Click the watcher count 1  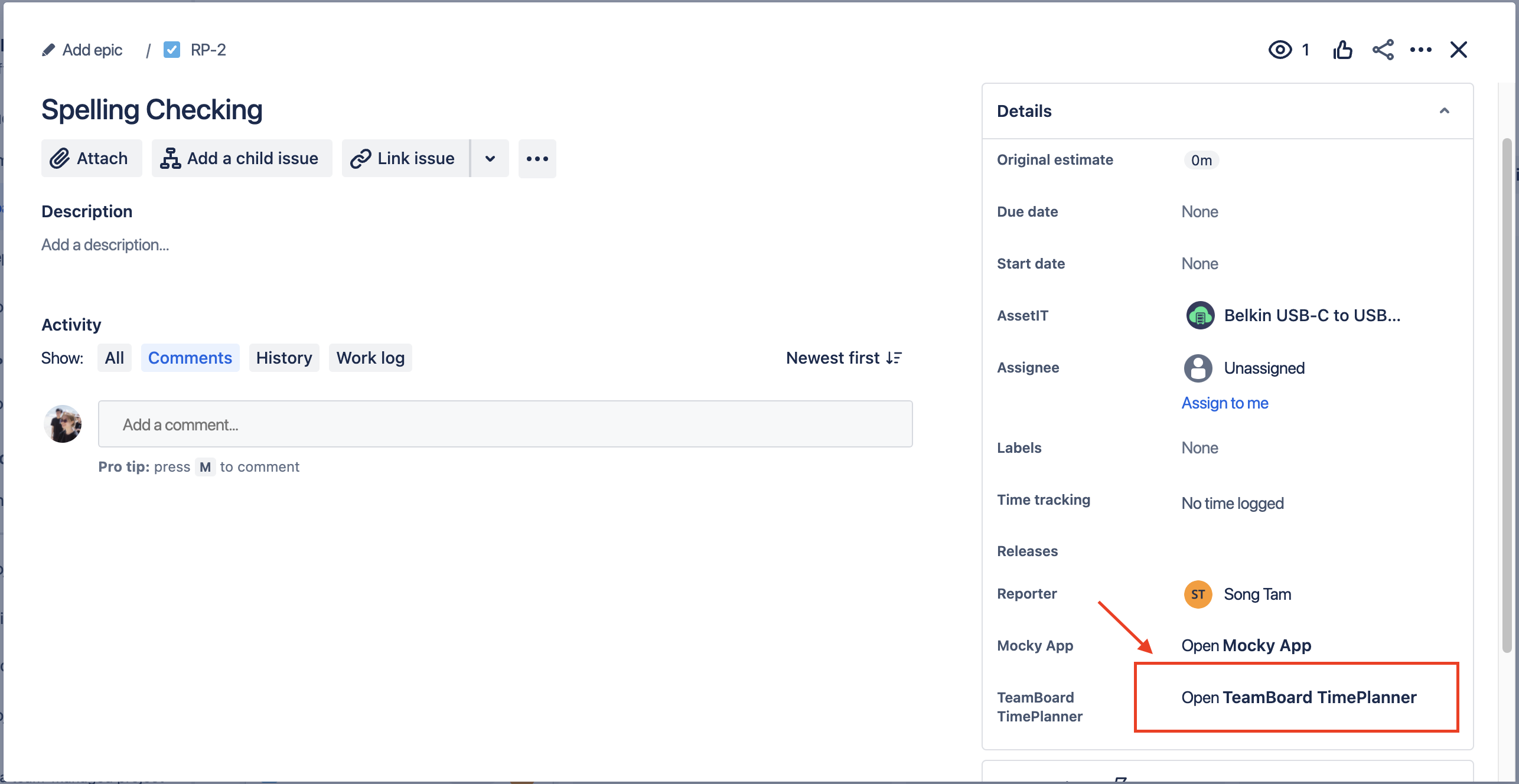pyautogui.click(x=1306, y=50)
